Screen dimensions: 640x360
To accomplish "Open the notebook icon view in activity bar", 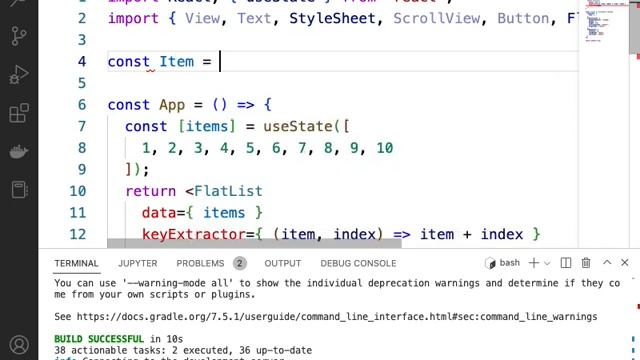I will [x=19, y=190].
